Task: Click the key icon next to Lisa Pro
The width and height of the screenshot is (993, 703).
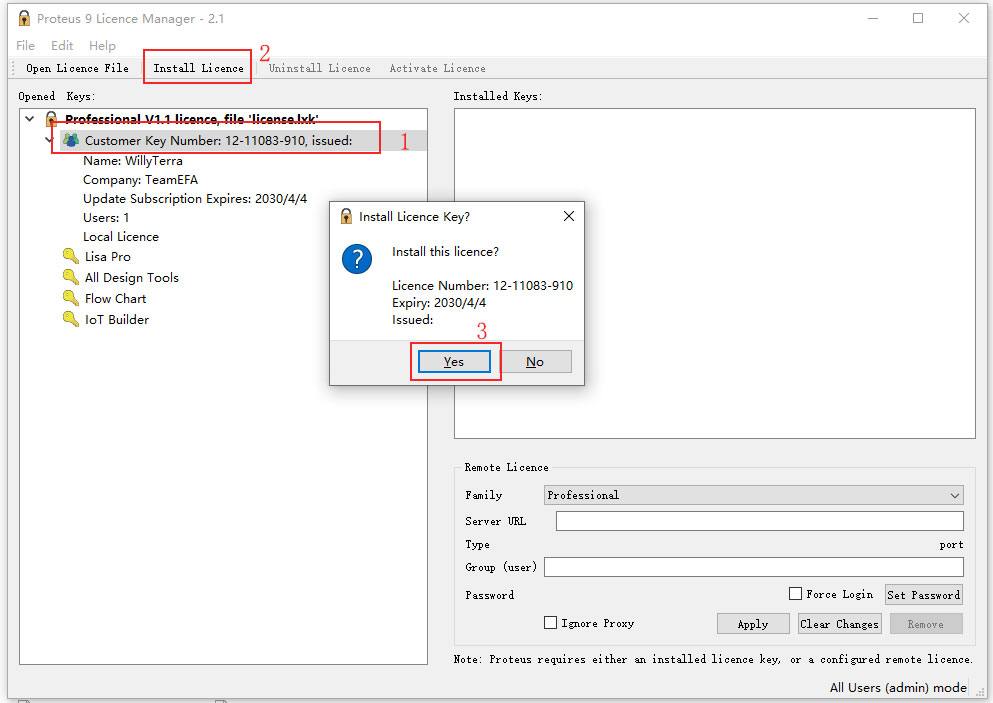Action: (71, 256)
